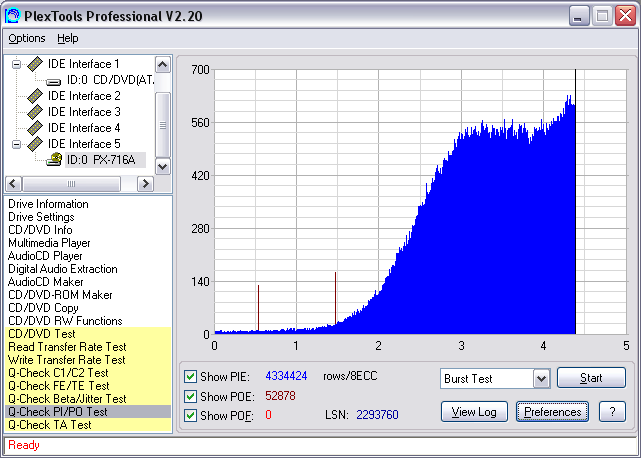The image size is (641, 458).
Task: Click the device tree scroll down arrow
Action: tap(163, 166)
